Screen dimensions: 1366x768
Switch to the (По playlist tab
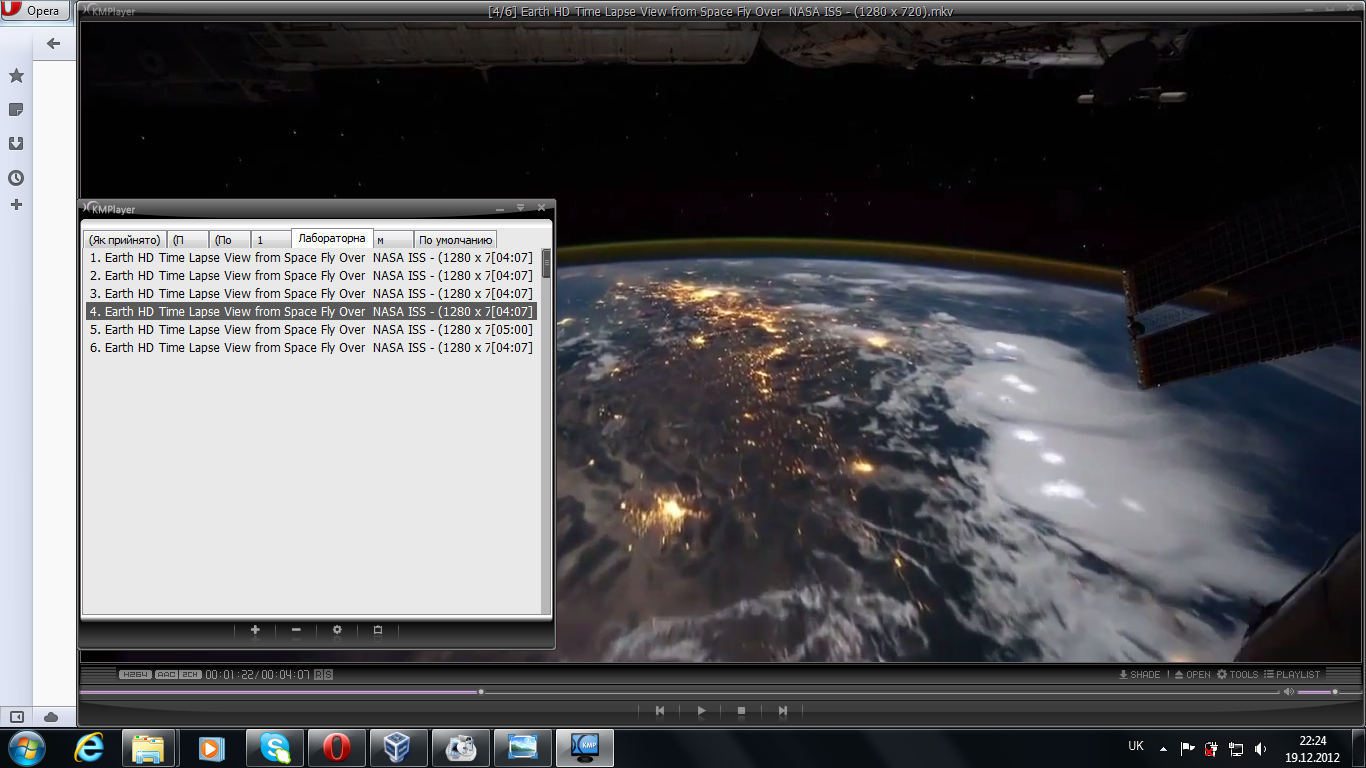230,240
